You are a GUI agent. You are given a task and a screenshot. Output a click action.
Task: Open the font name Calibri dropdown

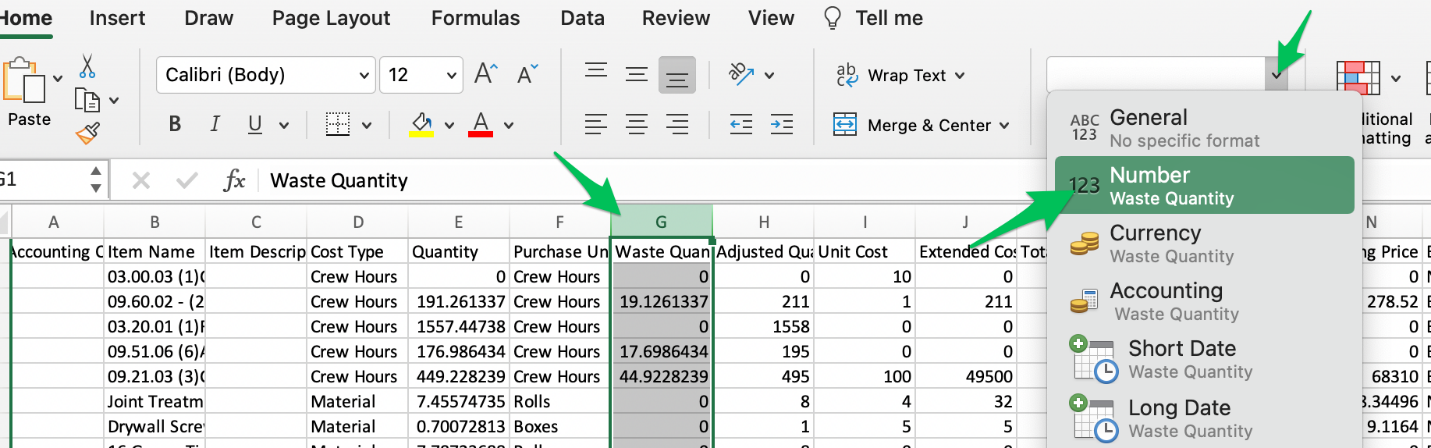[364, 75]
